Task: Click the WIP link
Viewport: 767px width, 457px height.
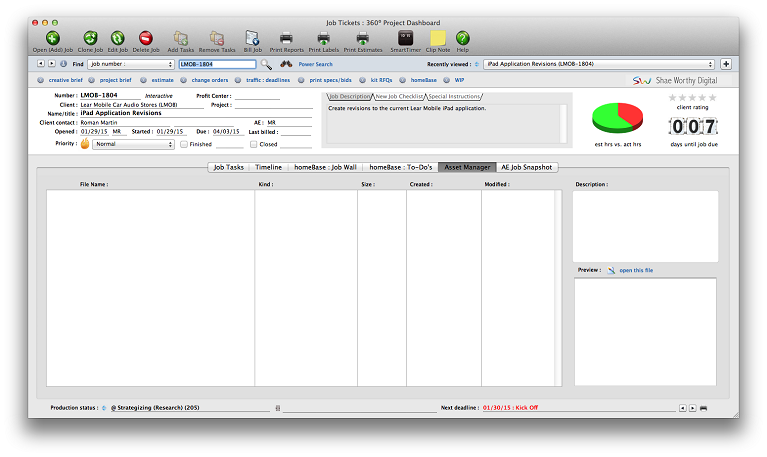Action: (x=459, y=80)
